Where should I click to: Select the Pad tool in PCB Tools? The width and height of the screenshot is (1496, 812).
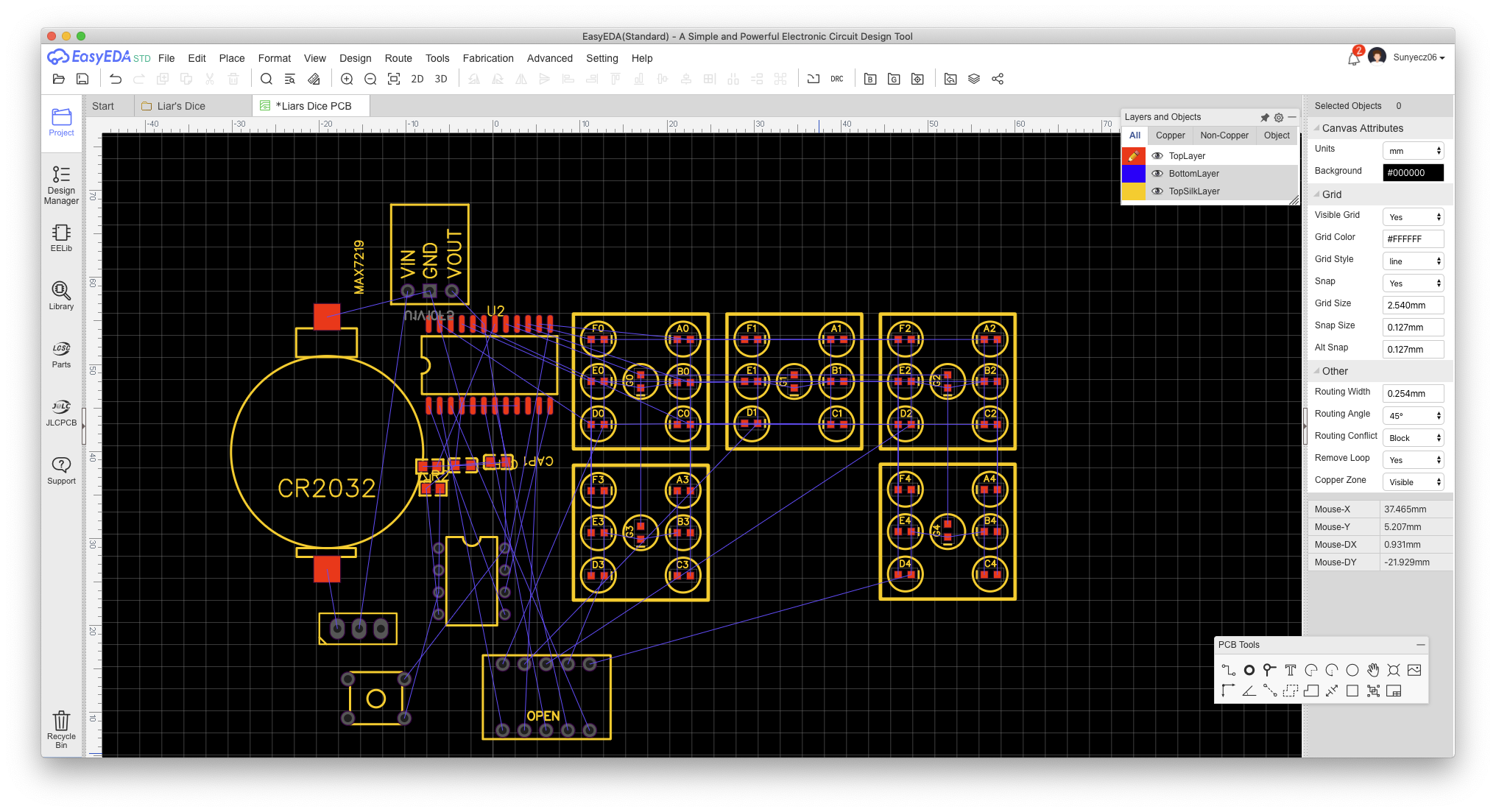tap(1249, 670)
